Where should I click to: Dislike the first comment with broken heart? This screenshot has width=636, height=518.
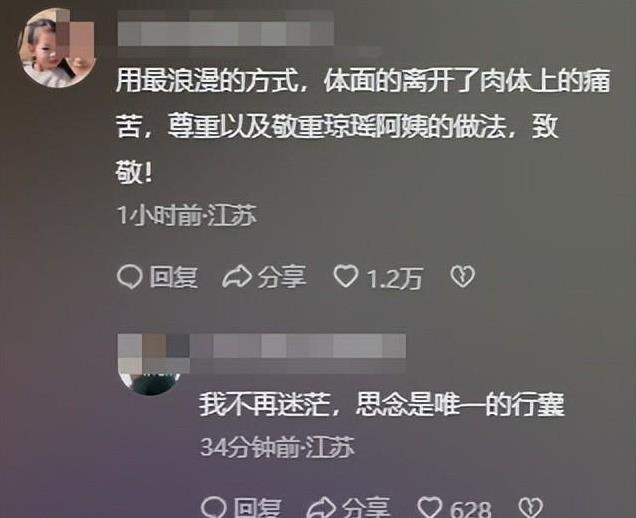click(x=462, y=277)
